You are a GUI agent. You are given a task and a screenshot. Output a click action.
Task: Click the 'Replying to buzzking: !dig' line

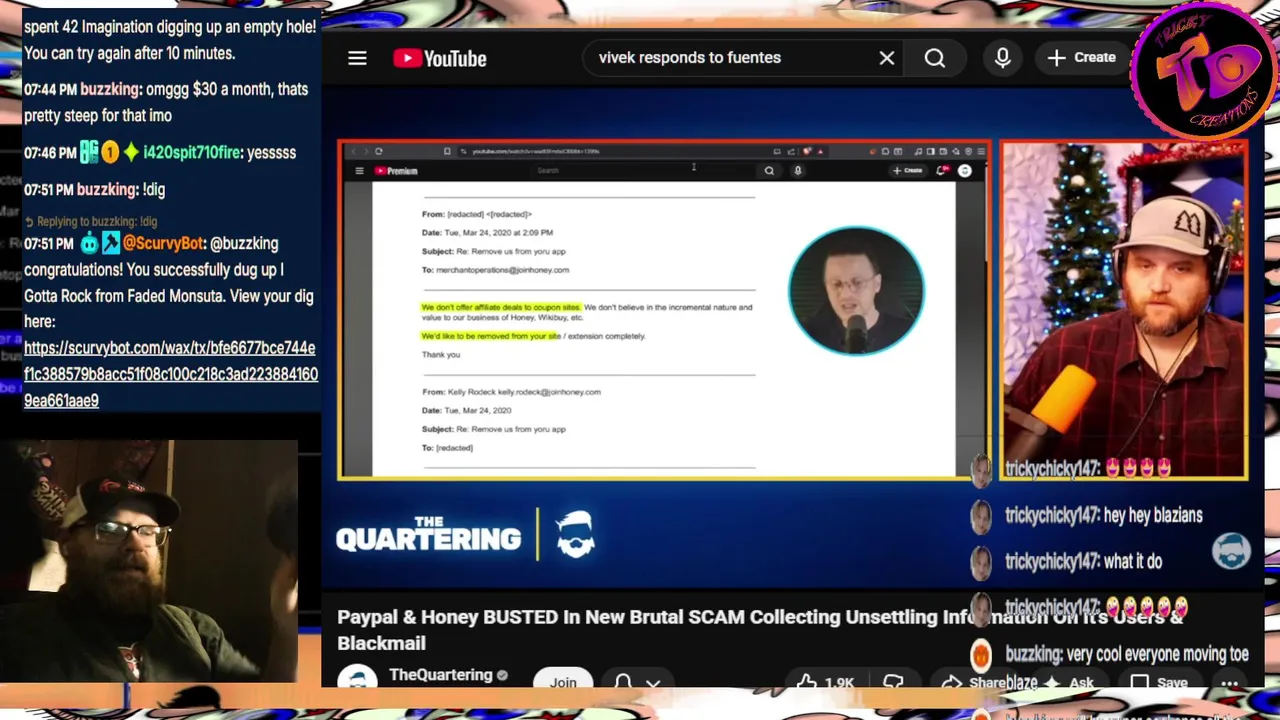91,221
